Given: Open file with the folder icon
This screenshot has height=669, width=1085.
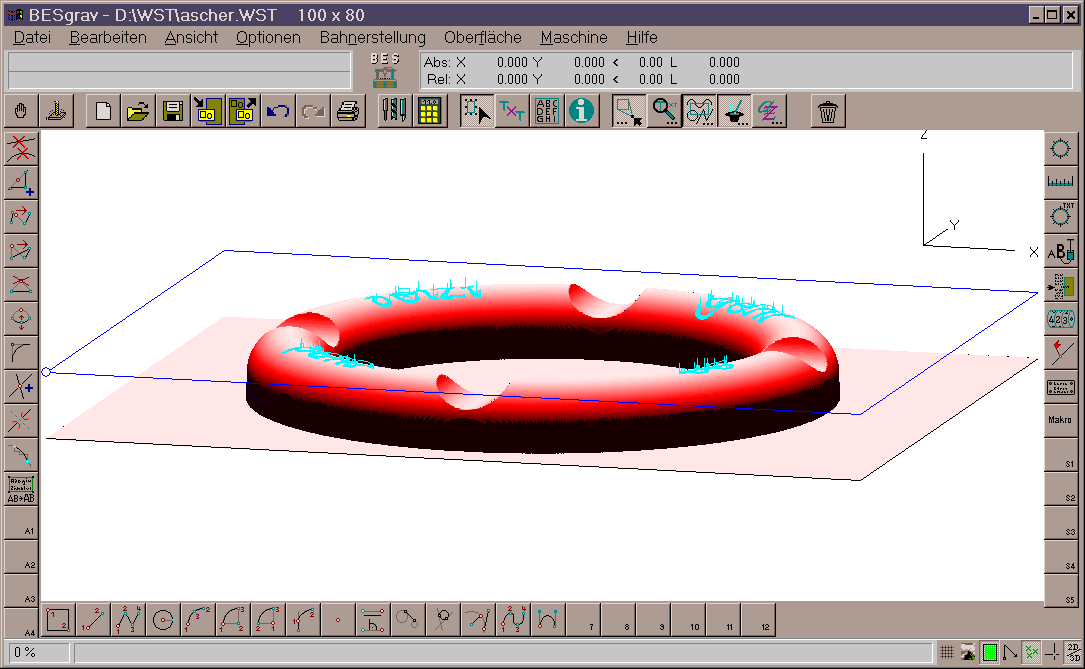Looking at the screenshot, I should (138, 111).
